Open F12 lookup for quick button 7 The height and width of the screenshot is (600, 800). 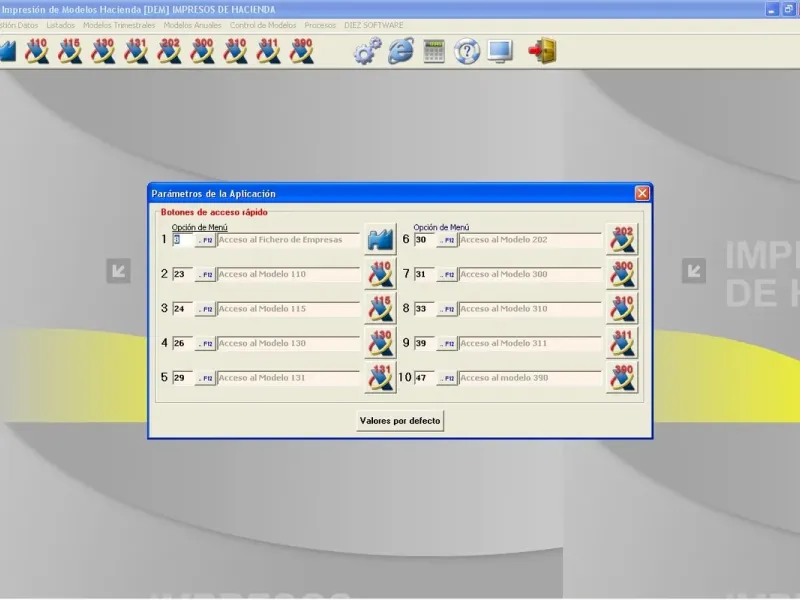(447, 274)
